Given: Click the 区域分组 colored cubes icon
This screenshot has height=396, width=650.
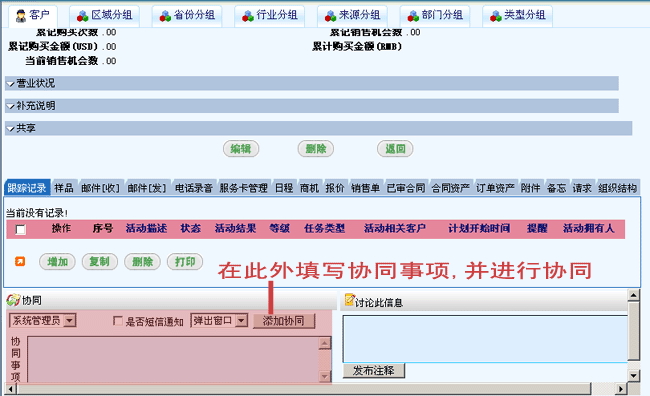Looking at the screenshot, I should [x=82, y=16].
